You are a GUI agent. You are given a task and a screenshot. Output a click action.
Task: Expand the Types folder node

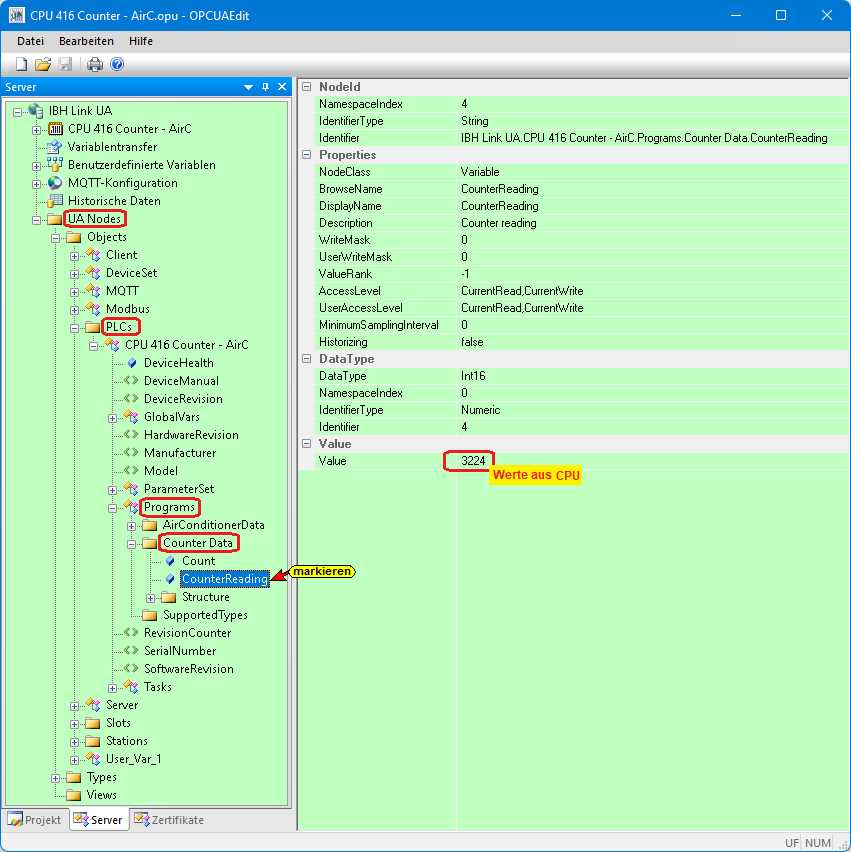point(55,778)
